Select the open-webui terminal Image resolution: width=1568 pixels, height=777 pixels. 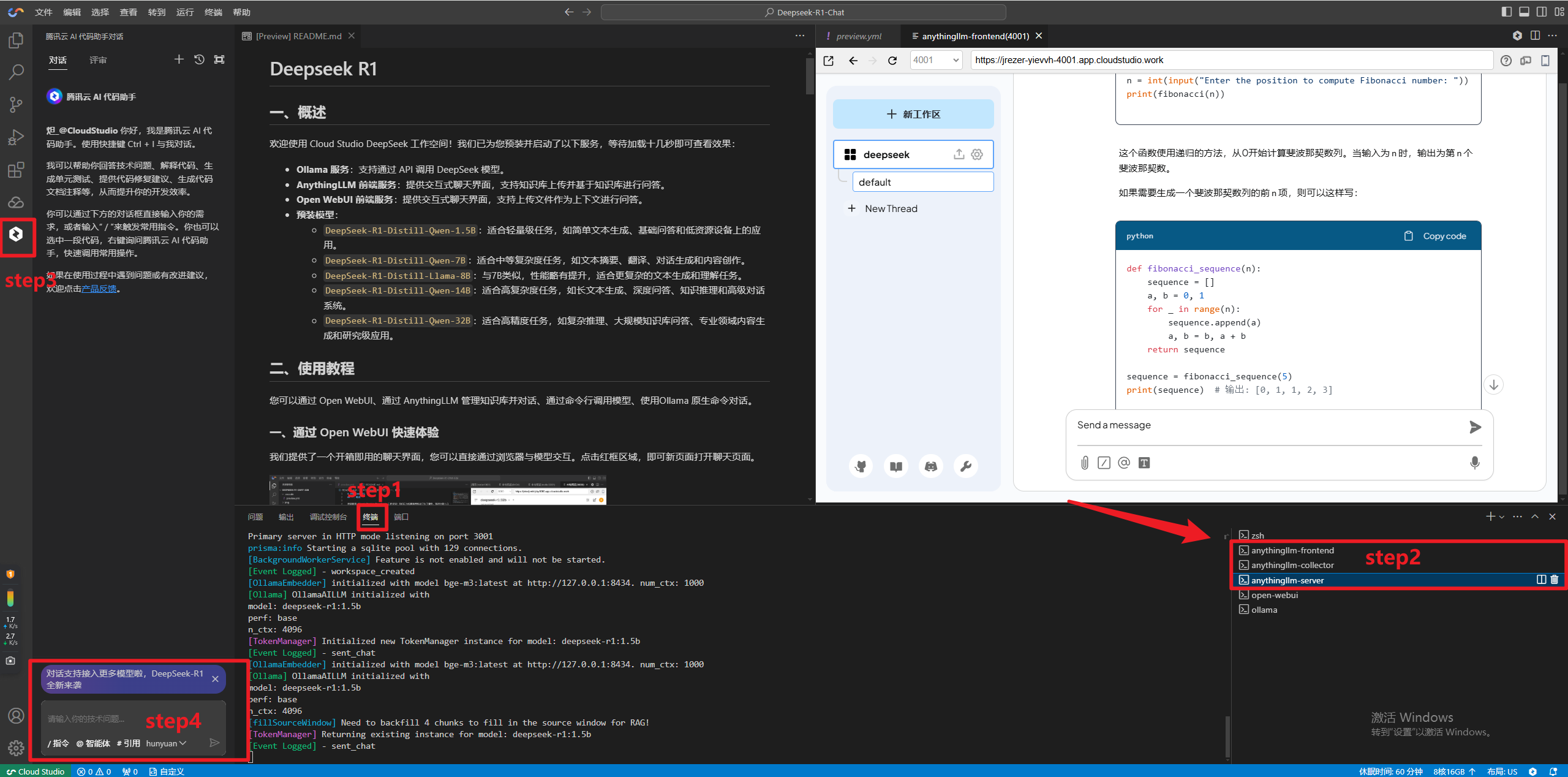click(x=1398, y=595)
